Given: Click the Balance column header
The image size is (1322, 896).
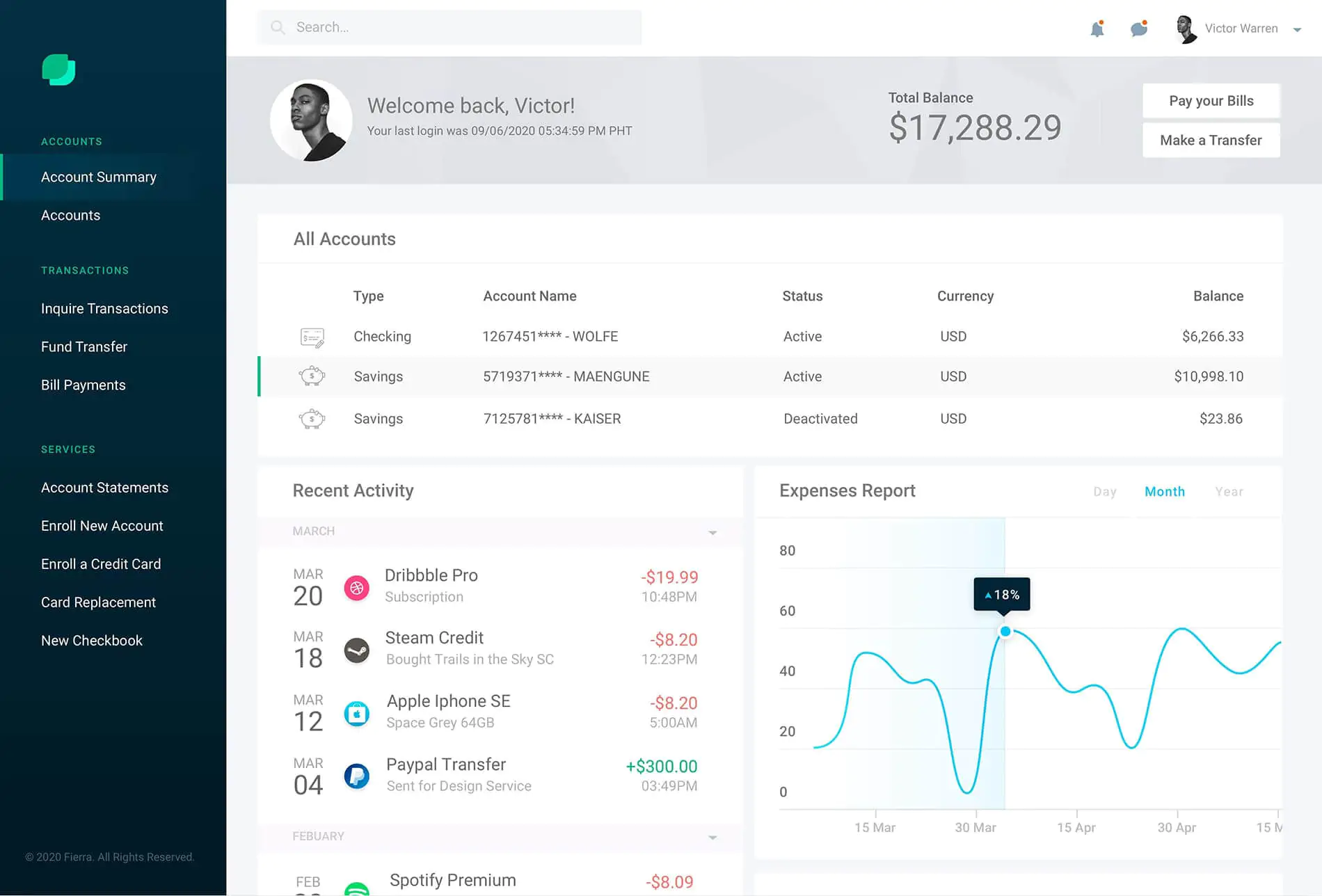Looking at the screenshot, I should point(1218,296).
